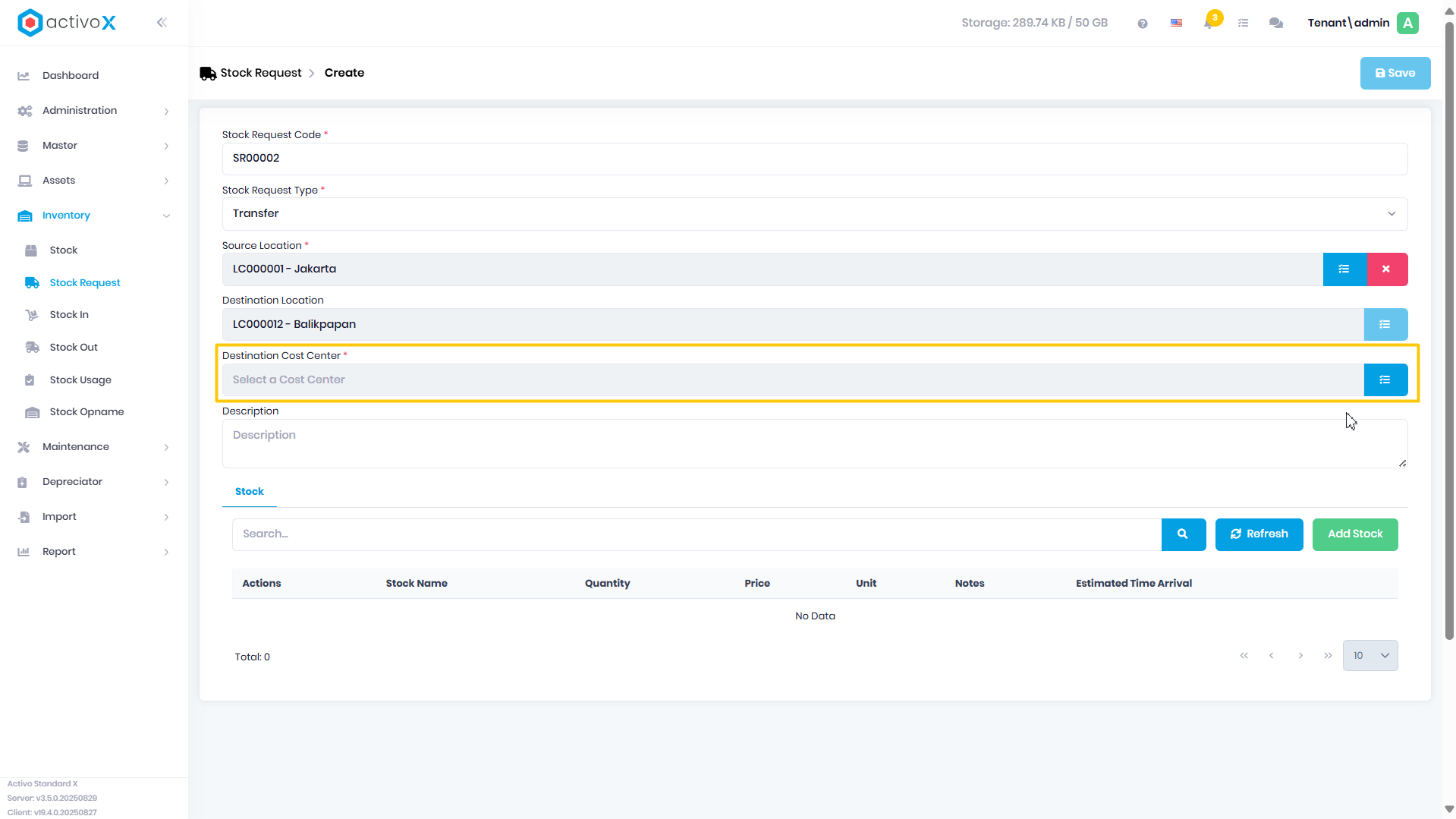The image size is (1456, 819).
Task: Go to next page of stock table
Action: point(1300,656)
